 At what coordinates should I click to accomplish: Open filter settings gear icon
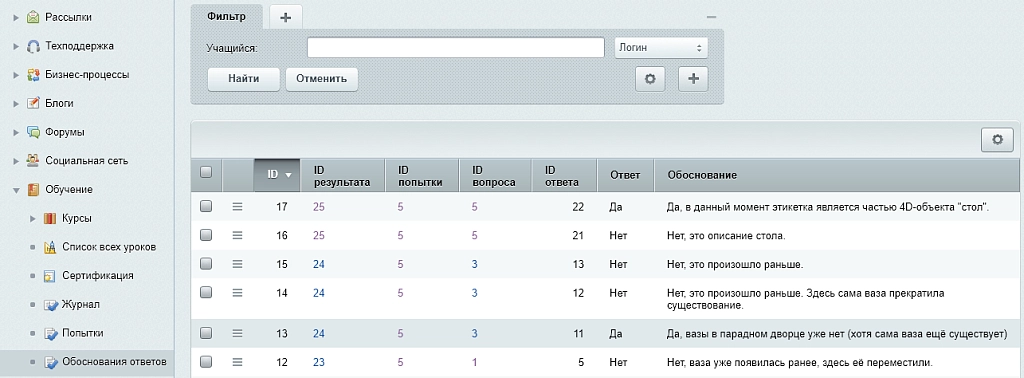coord(650,79)
